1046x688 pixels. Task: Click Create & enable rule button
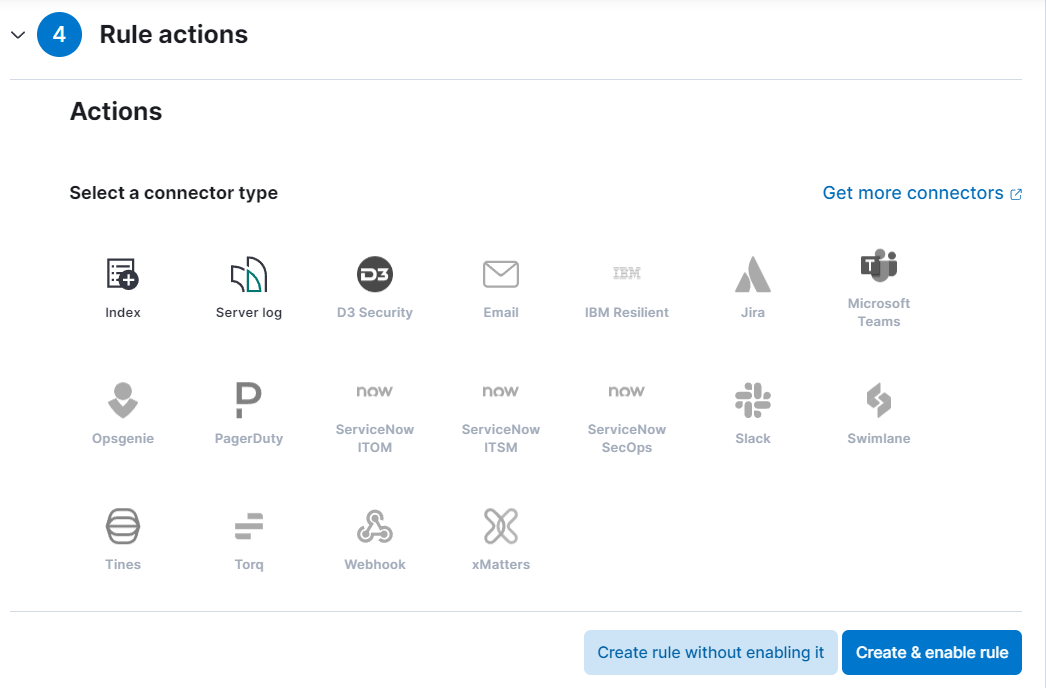932,652
